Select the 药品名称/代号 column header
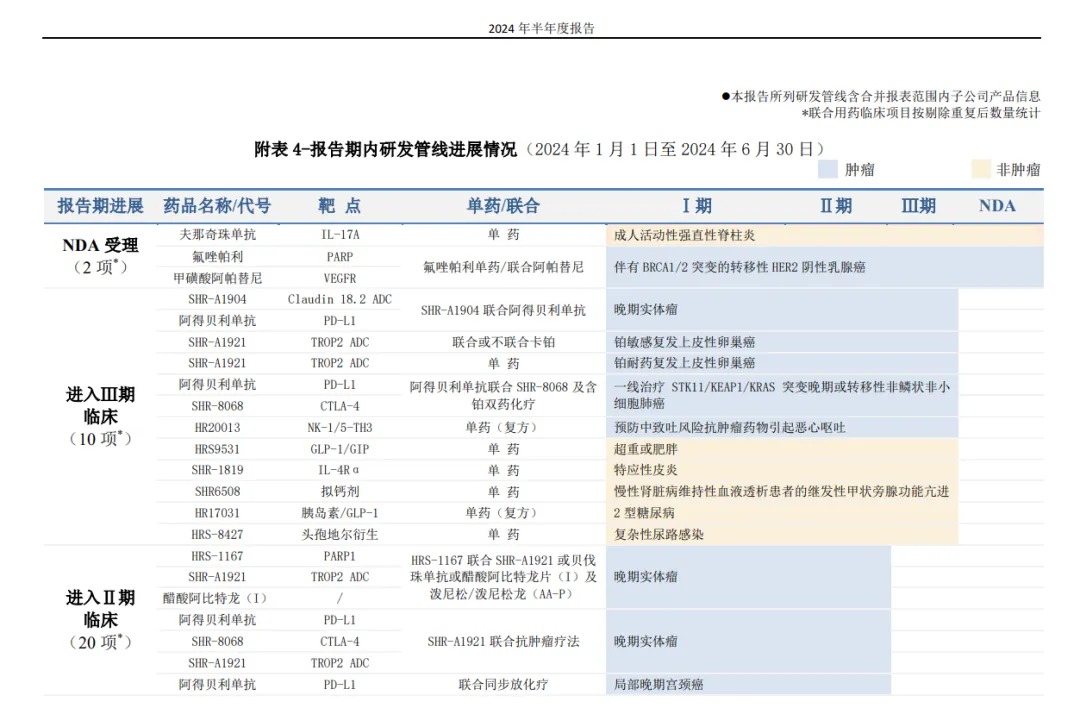1080x708 pixels. tap(217, 206)
